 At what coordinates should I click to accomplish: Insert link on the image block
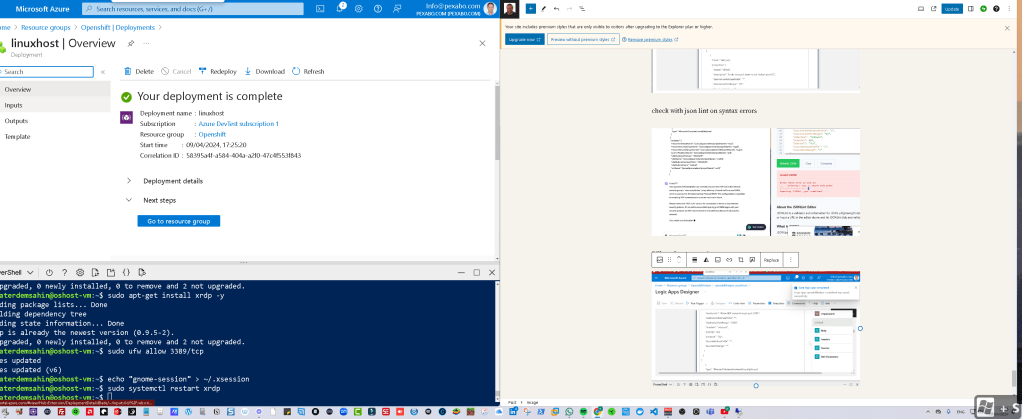[x=729, y=259]
